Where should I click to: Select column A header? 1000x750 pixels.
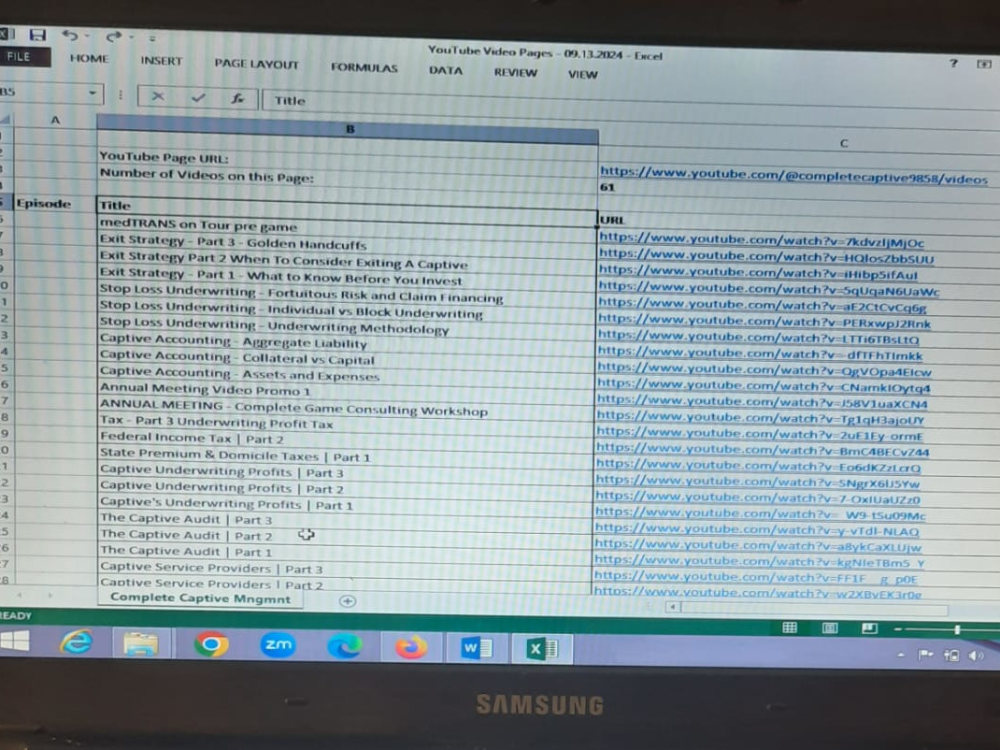[55, 120]
